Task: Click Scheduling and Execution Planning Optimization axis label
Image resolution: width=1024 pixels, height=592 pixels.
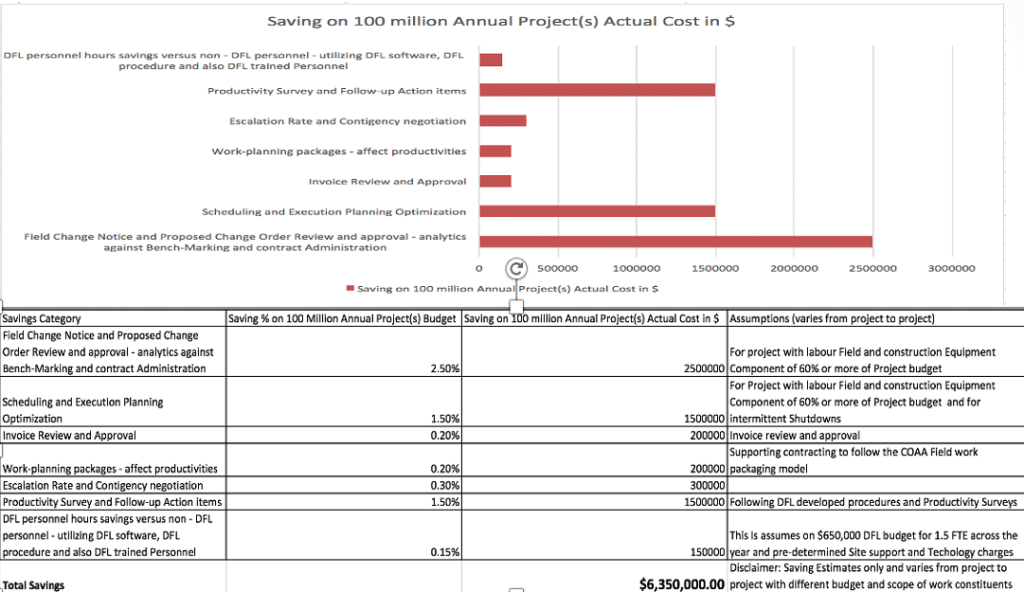Action: [334, 211]
